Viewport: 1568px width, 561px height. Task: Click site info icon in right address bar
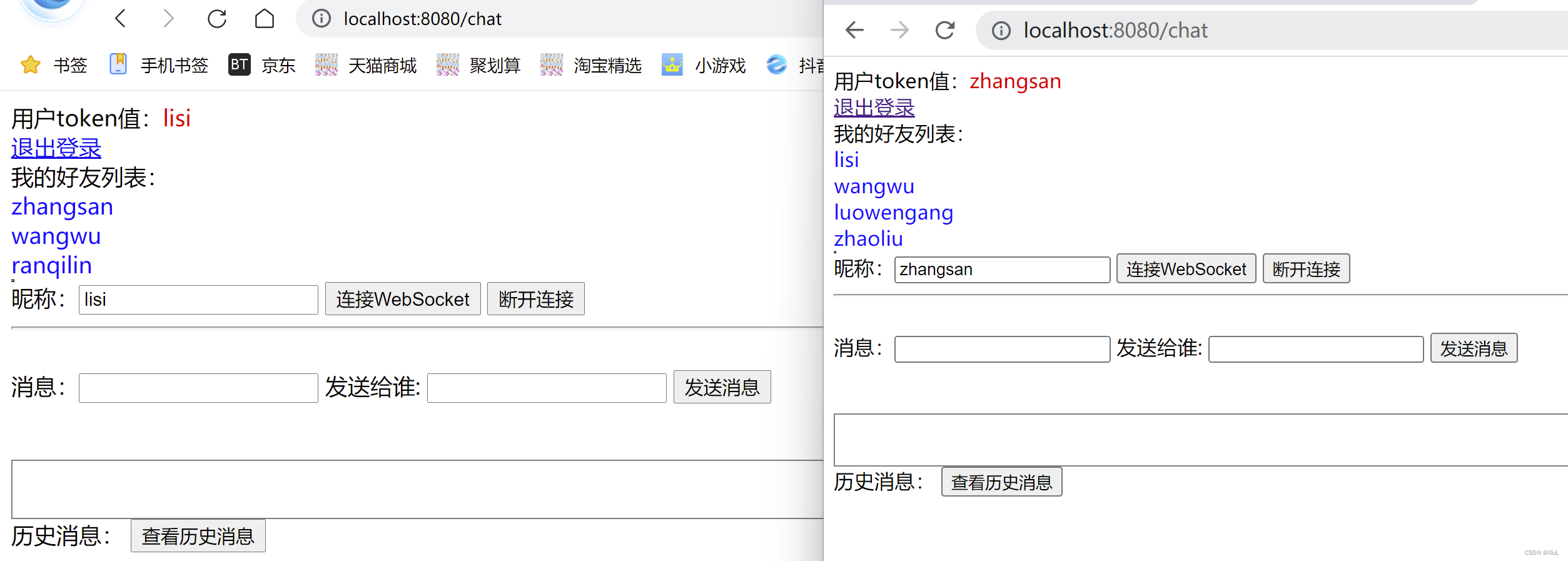click(x=1001, y=30)
